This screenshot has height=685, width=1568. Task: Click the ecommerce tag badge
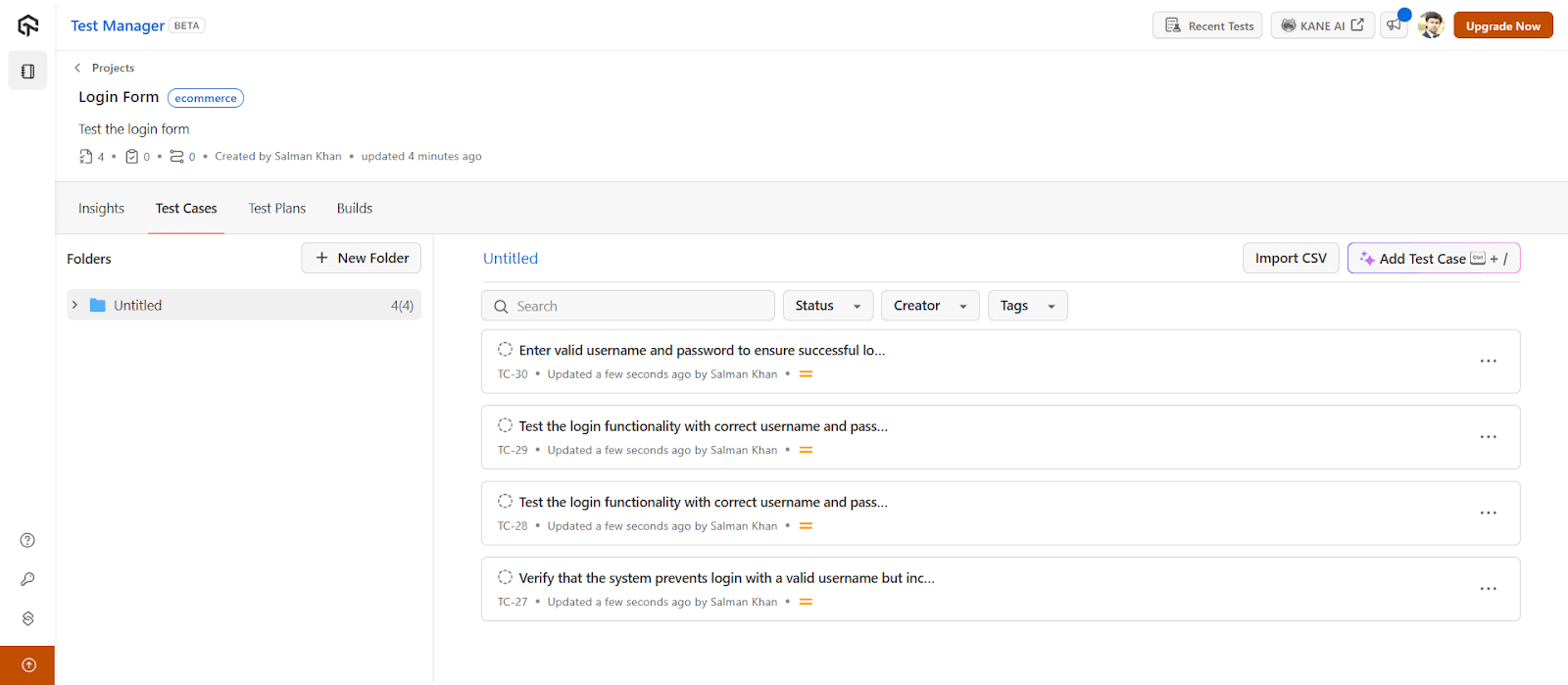point(206,98)
